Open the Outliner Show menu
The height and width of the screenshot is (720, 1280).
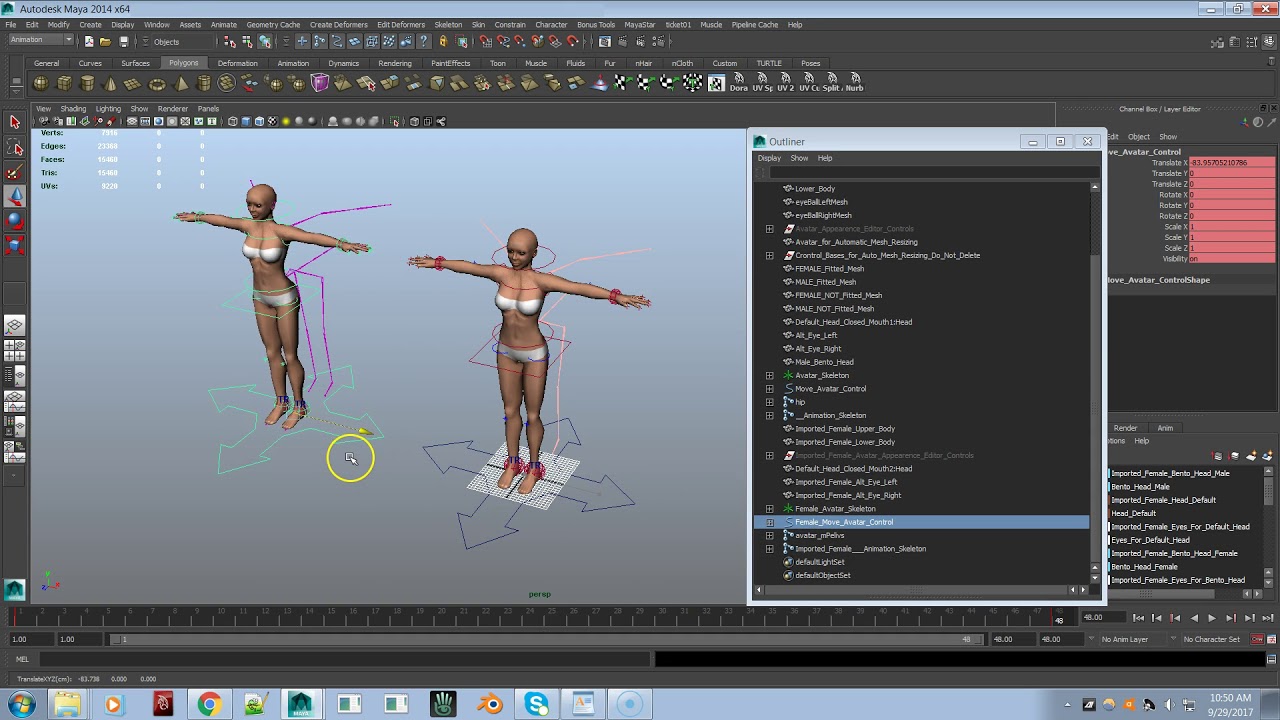(799, 158)
